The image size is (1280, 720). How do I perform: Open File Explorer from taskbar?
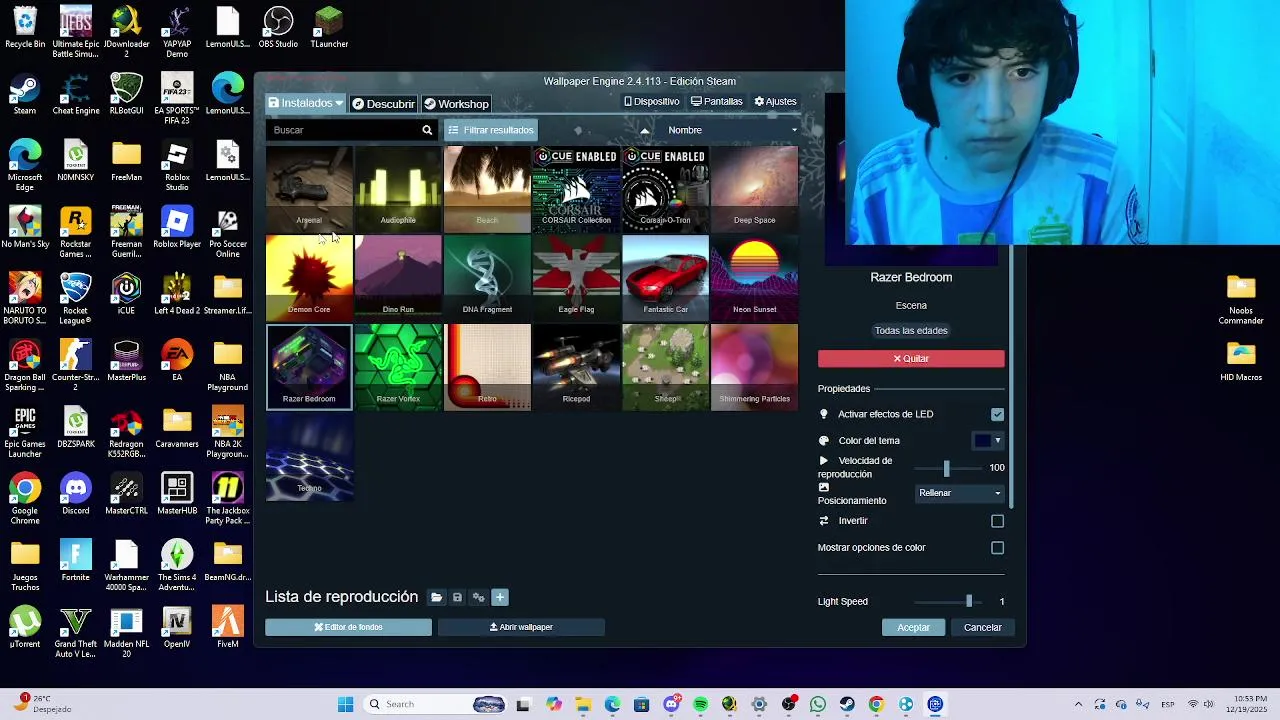[583, 704]
